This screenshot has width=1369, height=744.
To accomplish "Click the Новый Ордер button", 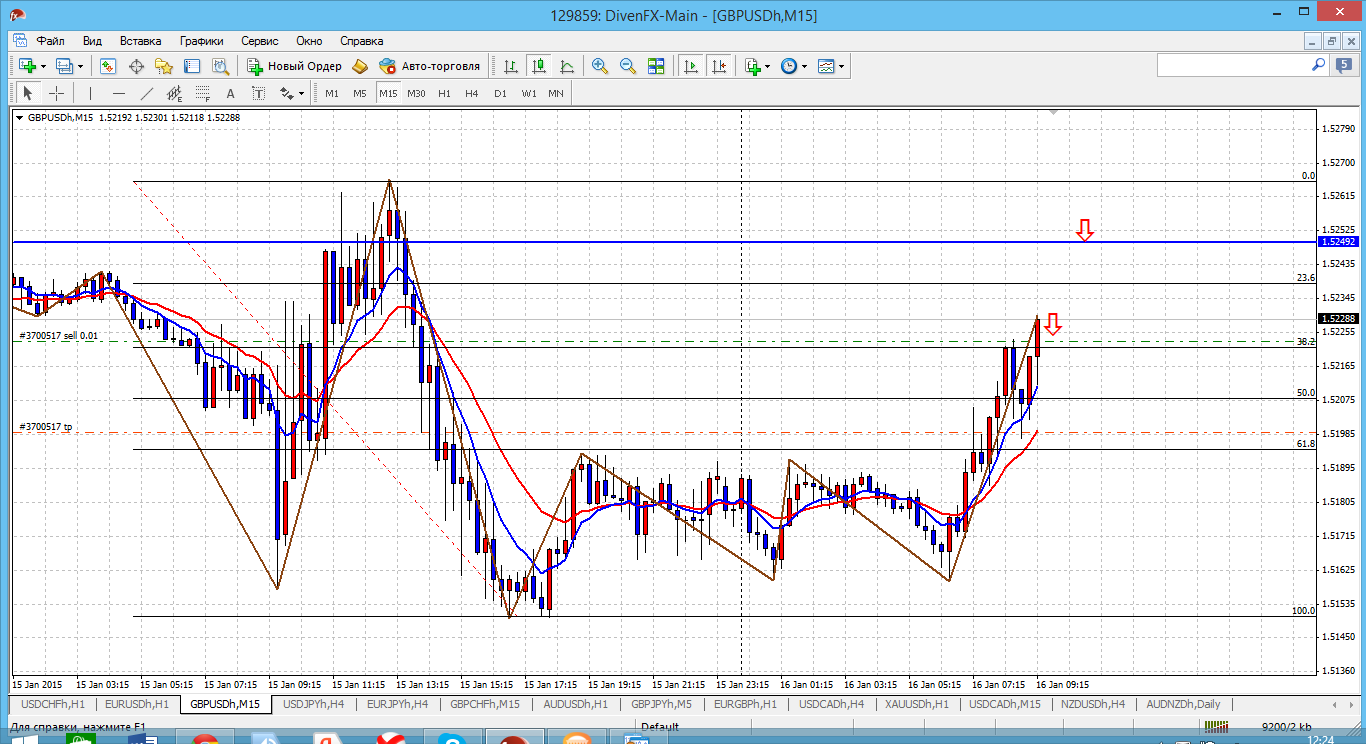I will pos(294,66).
